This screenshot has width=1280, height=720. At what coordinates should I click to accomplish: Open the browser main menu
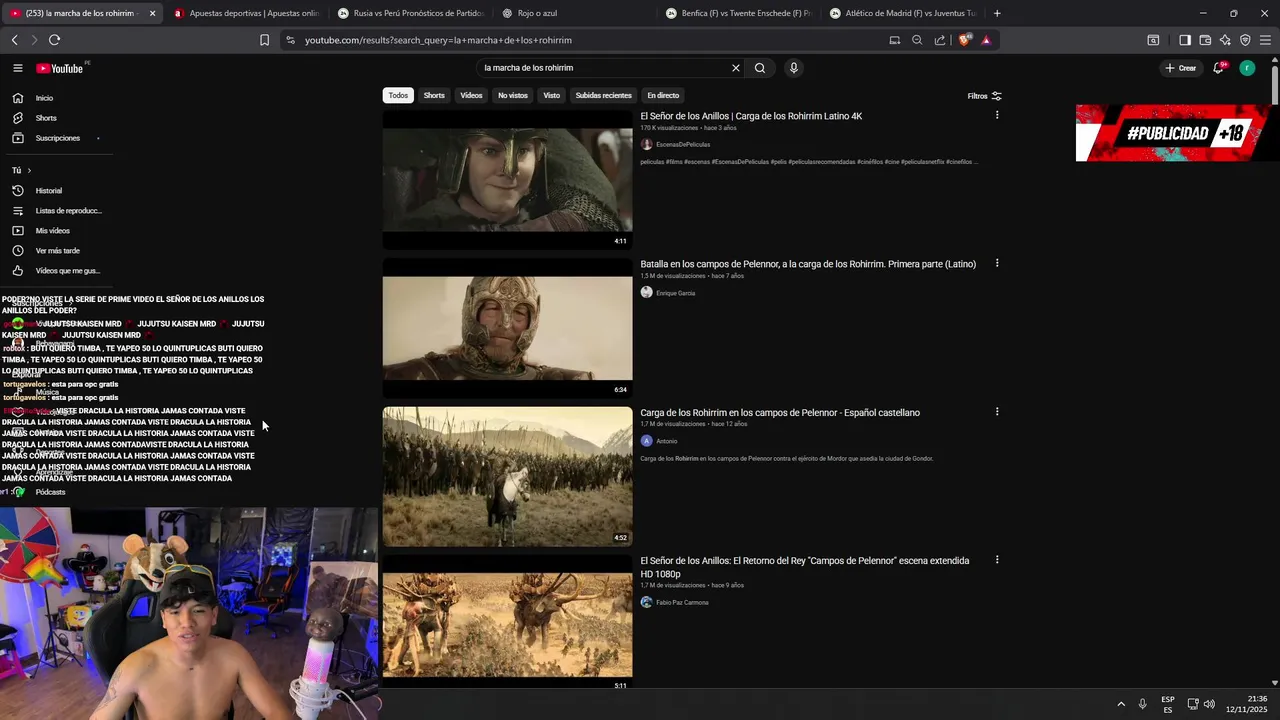pyautogui.click(x=1265, y=40)
